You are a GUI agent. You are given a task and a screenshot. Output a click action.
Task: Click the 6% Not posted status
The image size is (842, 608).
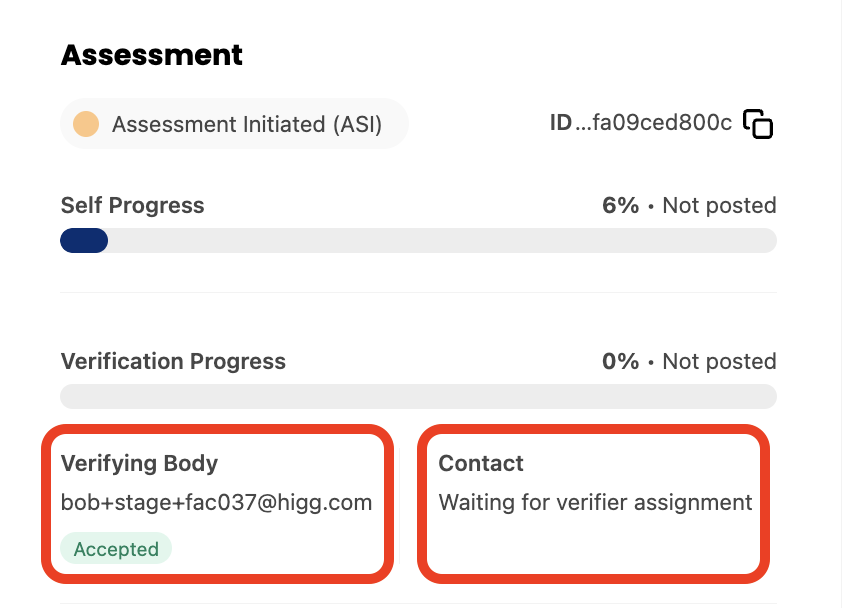coord(689,205)
